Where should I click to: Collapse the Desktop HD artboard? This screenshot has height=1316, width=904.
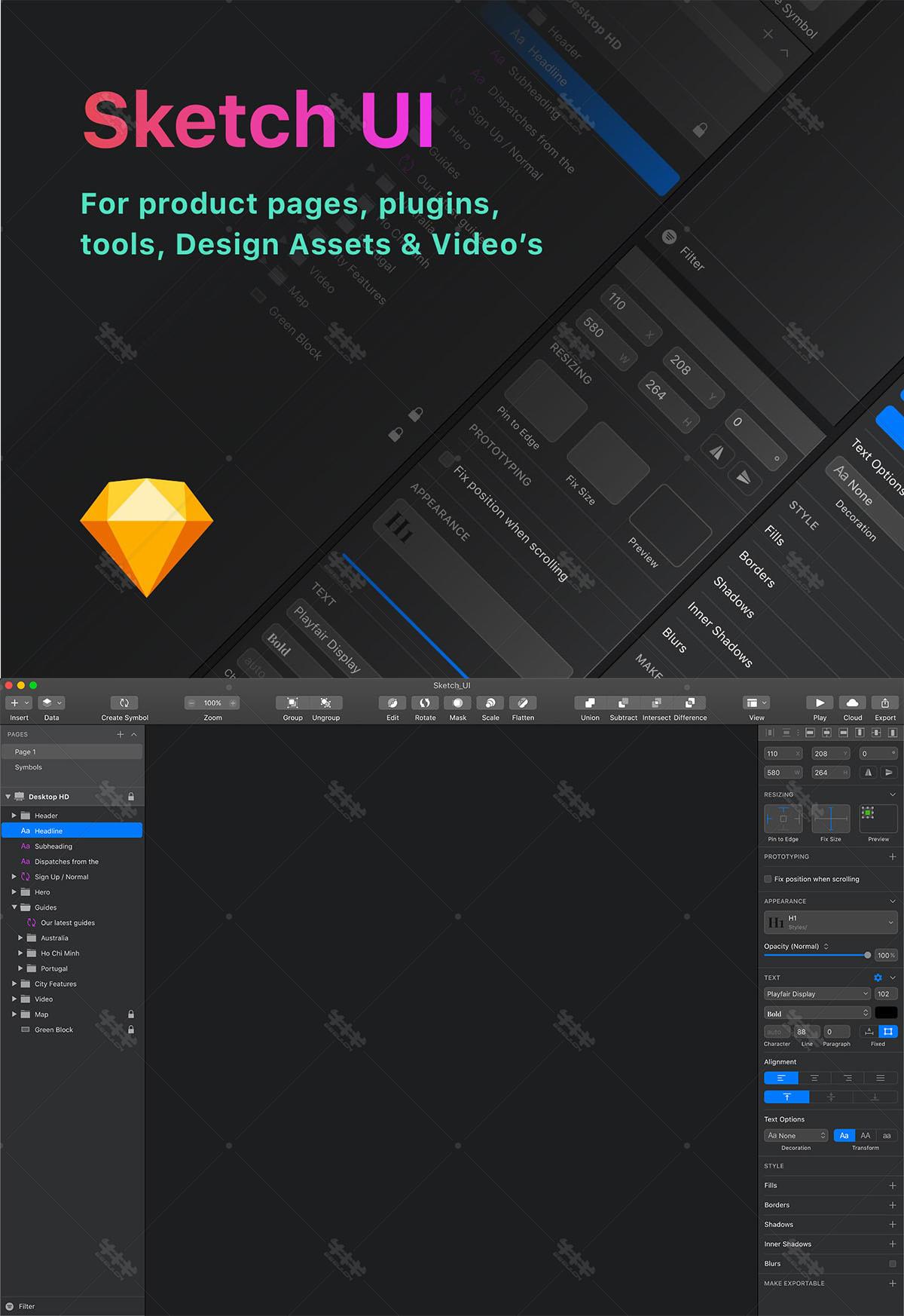tap(8, 797)
